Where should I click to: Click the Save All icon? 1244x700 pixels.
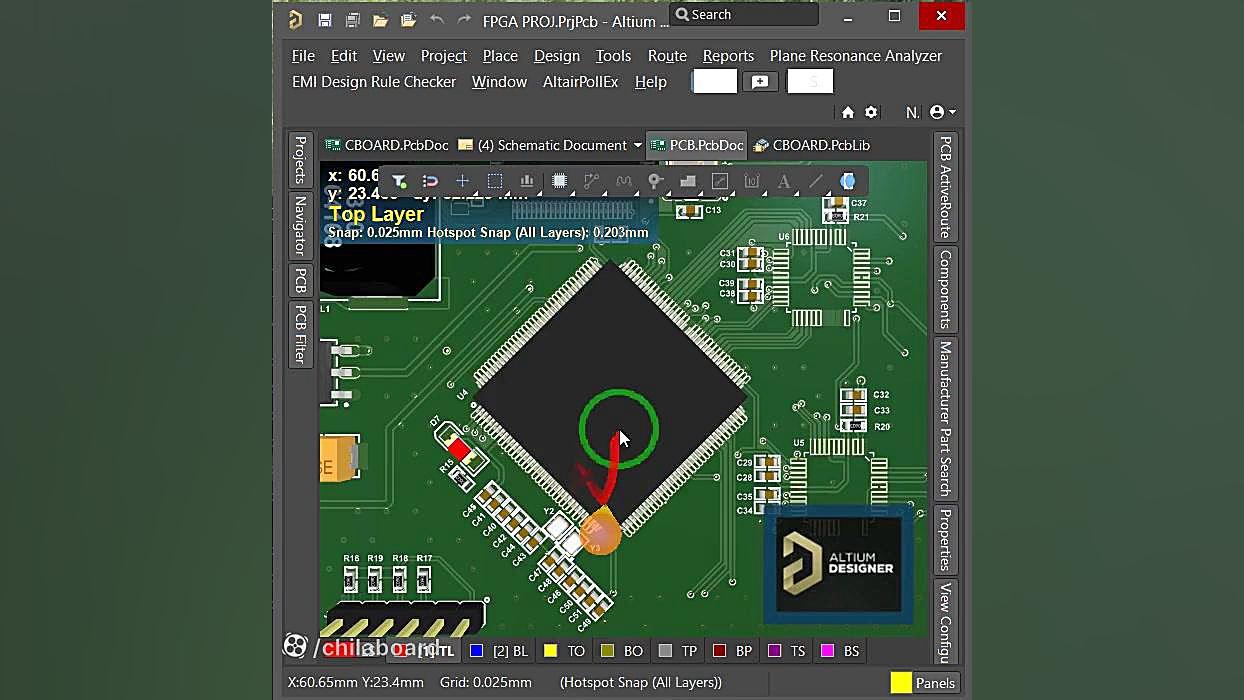pos(352,20)
